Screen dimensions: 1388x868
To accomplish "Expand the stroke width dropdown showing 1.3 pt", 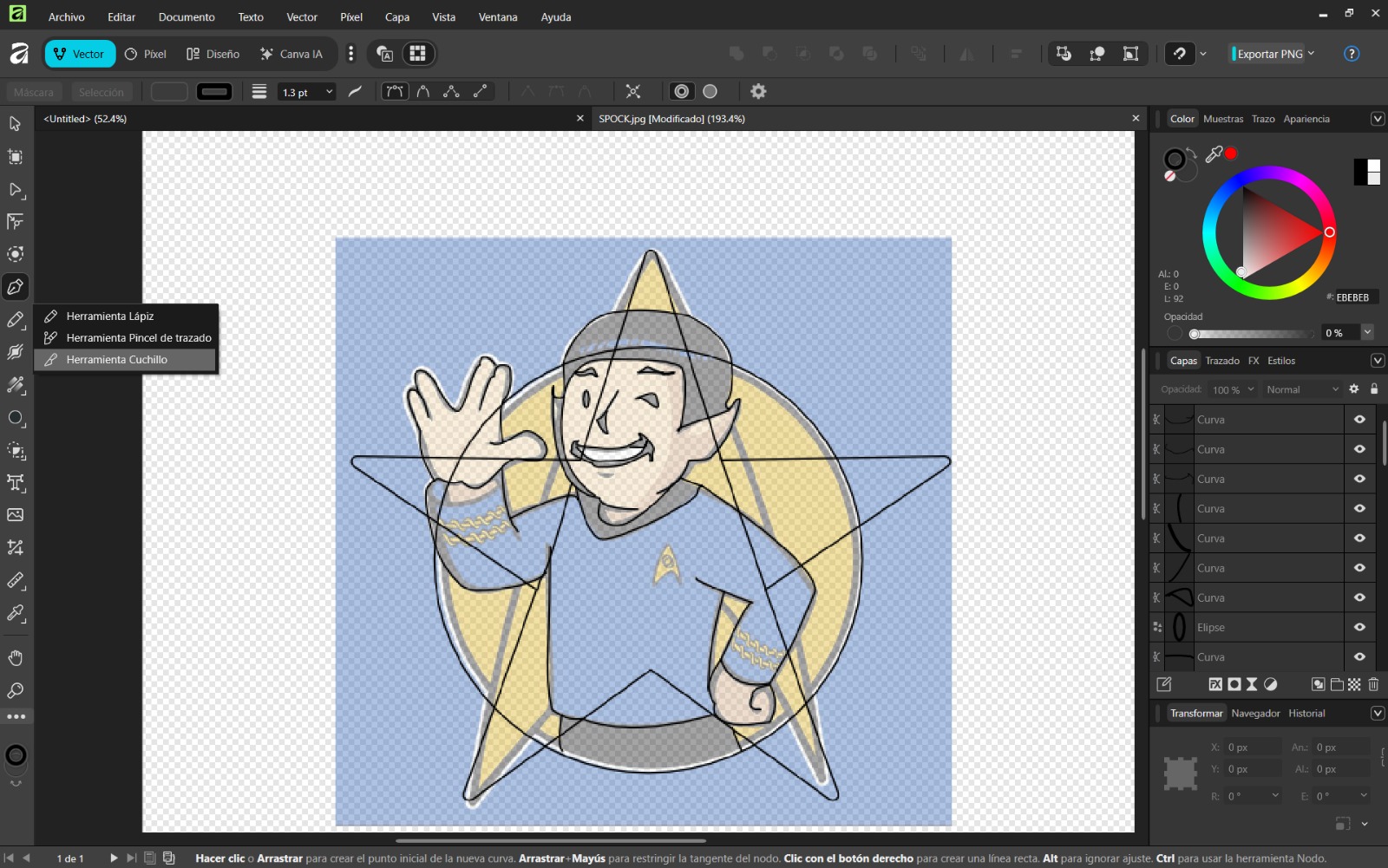I will 329,91.
